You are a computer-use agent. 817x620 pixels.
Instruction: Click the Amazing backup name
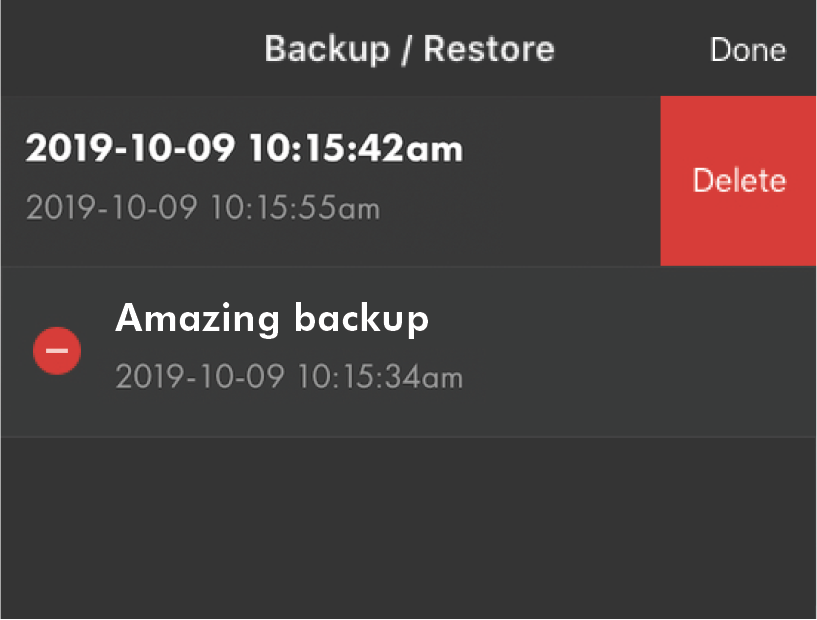[x=272, y=318]
